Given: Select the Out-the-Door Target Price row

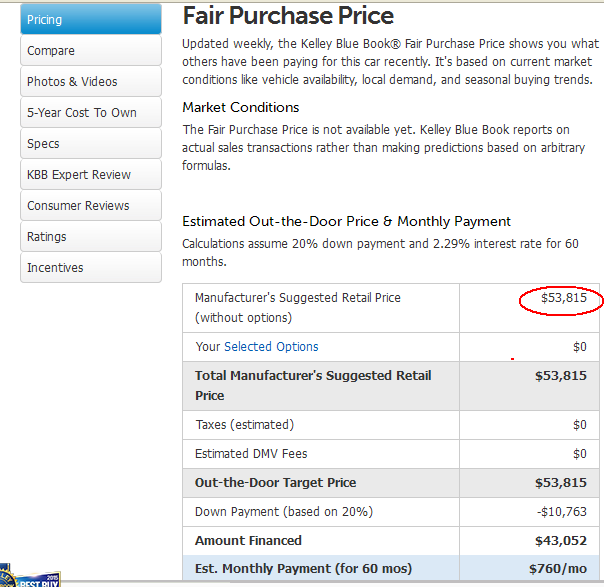Looking at the screenshot, I should (391, 483).
